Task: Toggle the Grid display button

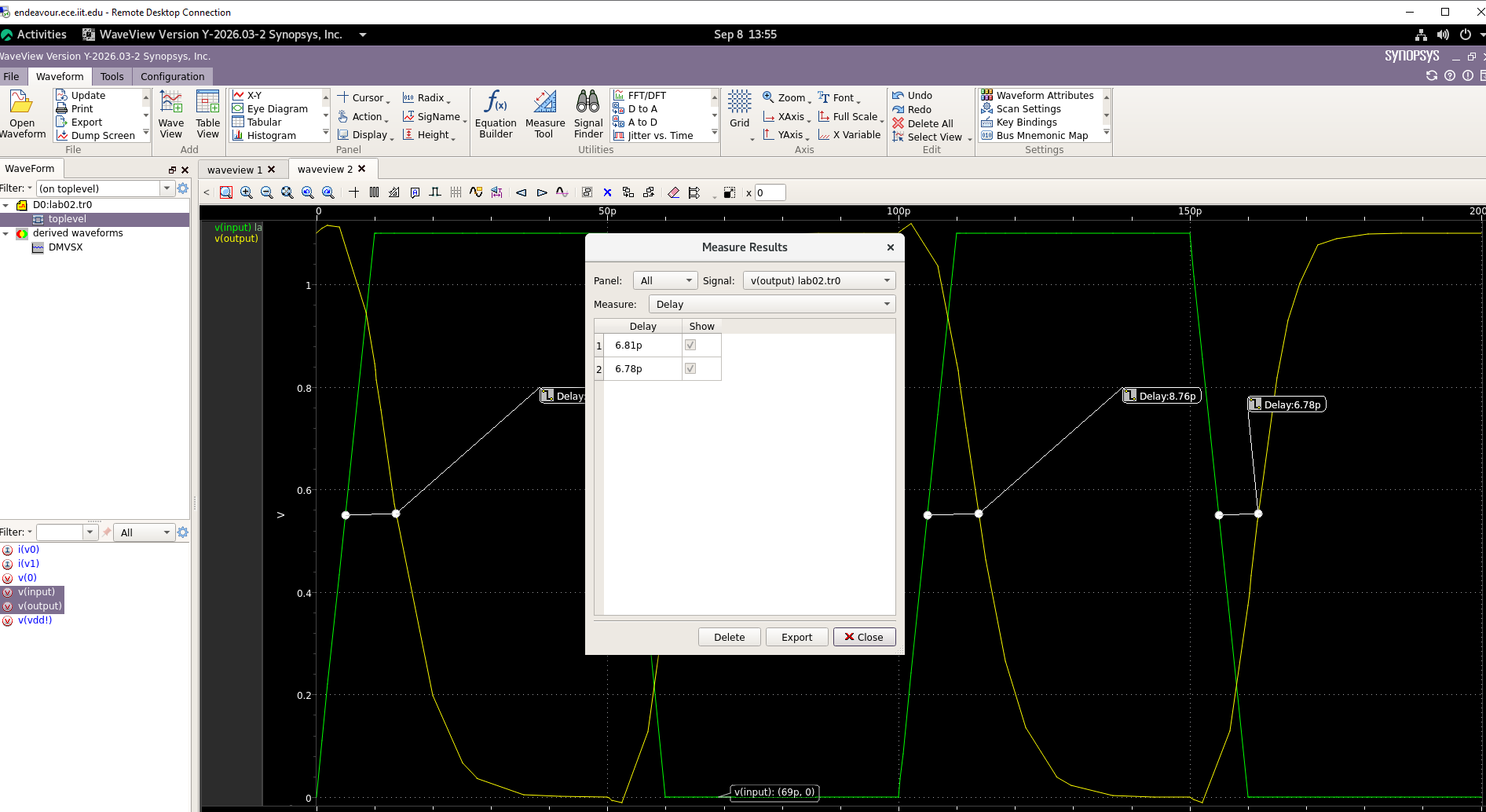Action: click(739, 110)
